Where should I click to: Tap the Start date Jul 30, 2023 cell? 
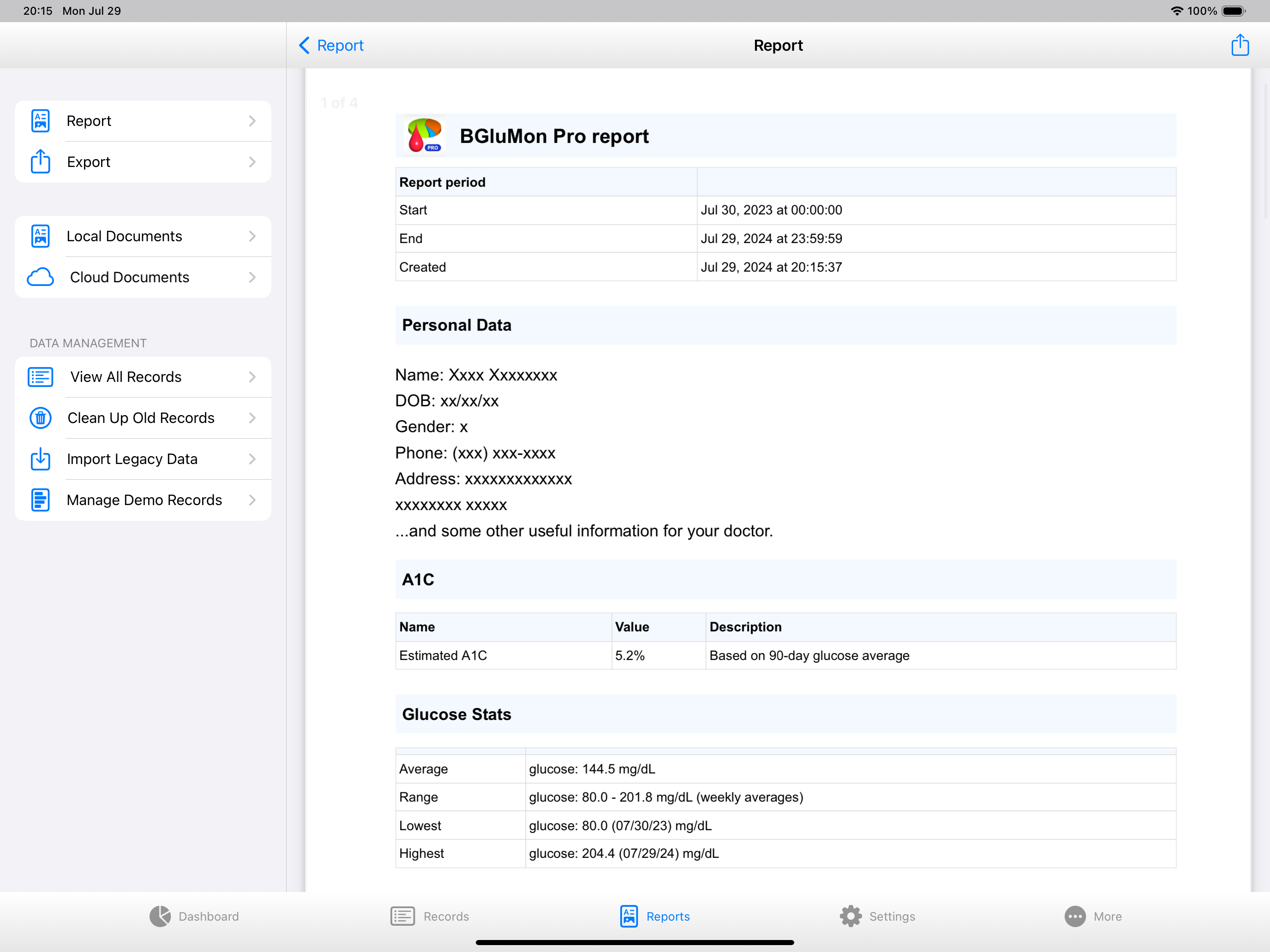click(936, 210)
